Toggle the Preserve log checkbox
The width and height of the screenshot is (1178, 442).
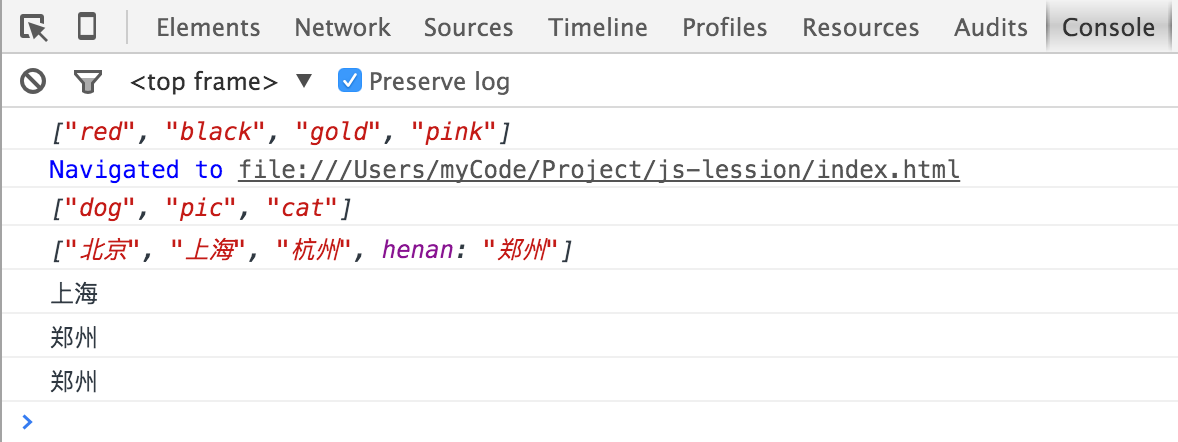(x=350, y=80)
